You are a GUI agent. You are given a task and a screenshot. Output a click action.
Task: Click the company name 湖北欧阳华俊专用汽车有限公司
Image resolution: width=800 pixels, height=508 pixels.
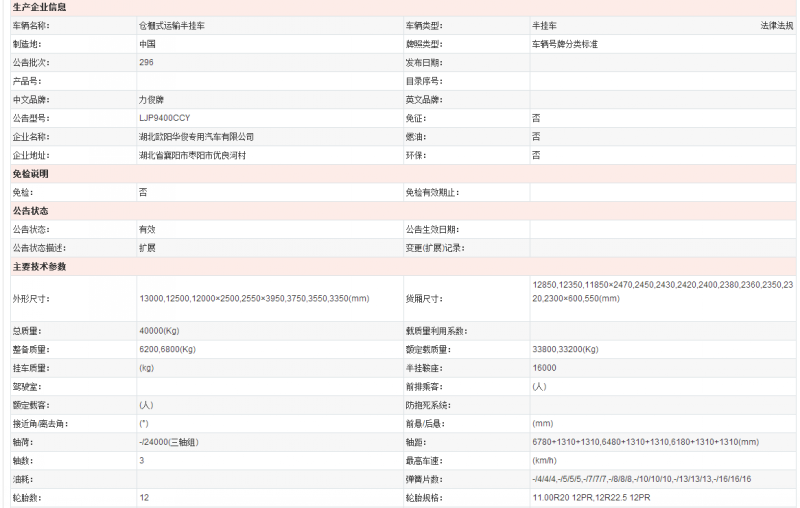pyautogui.click(x=196, y=136)
